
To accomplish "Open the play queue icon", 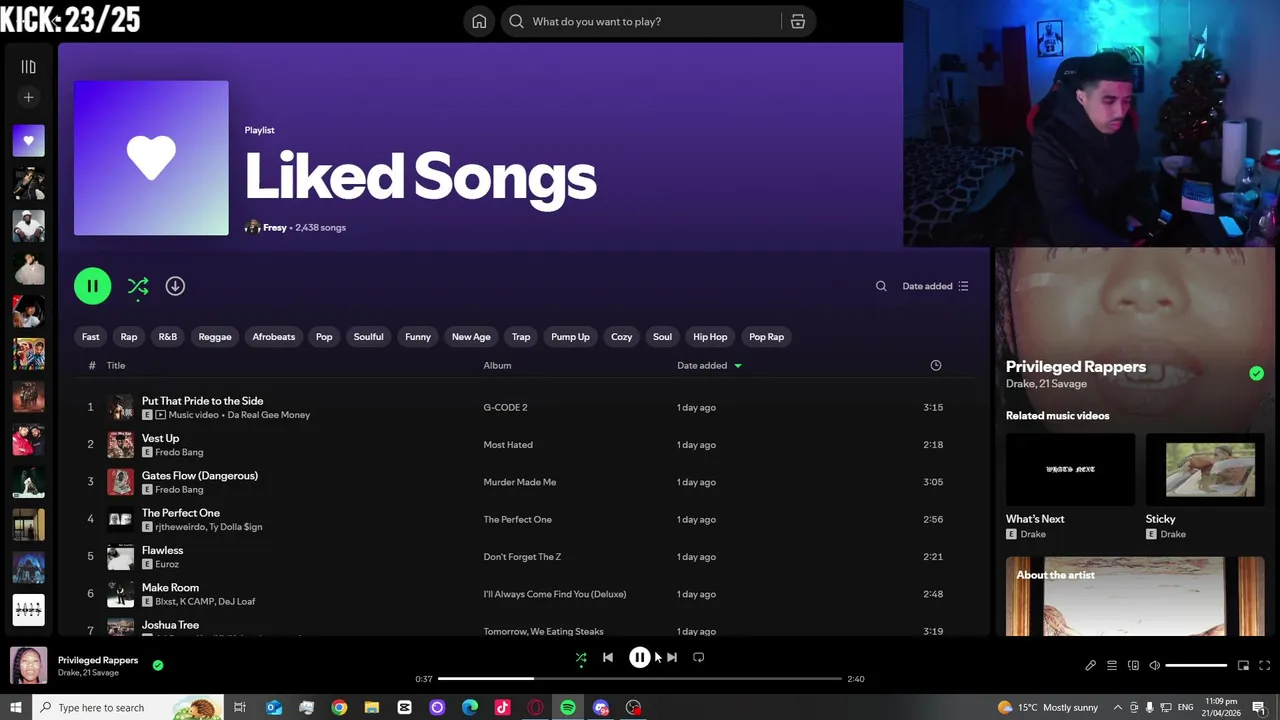I will point(1112,666).
